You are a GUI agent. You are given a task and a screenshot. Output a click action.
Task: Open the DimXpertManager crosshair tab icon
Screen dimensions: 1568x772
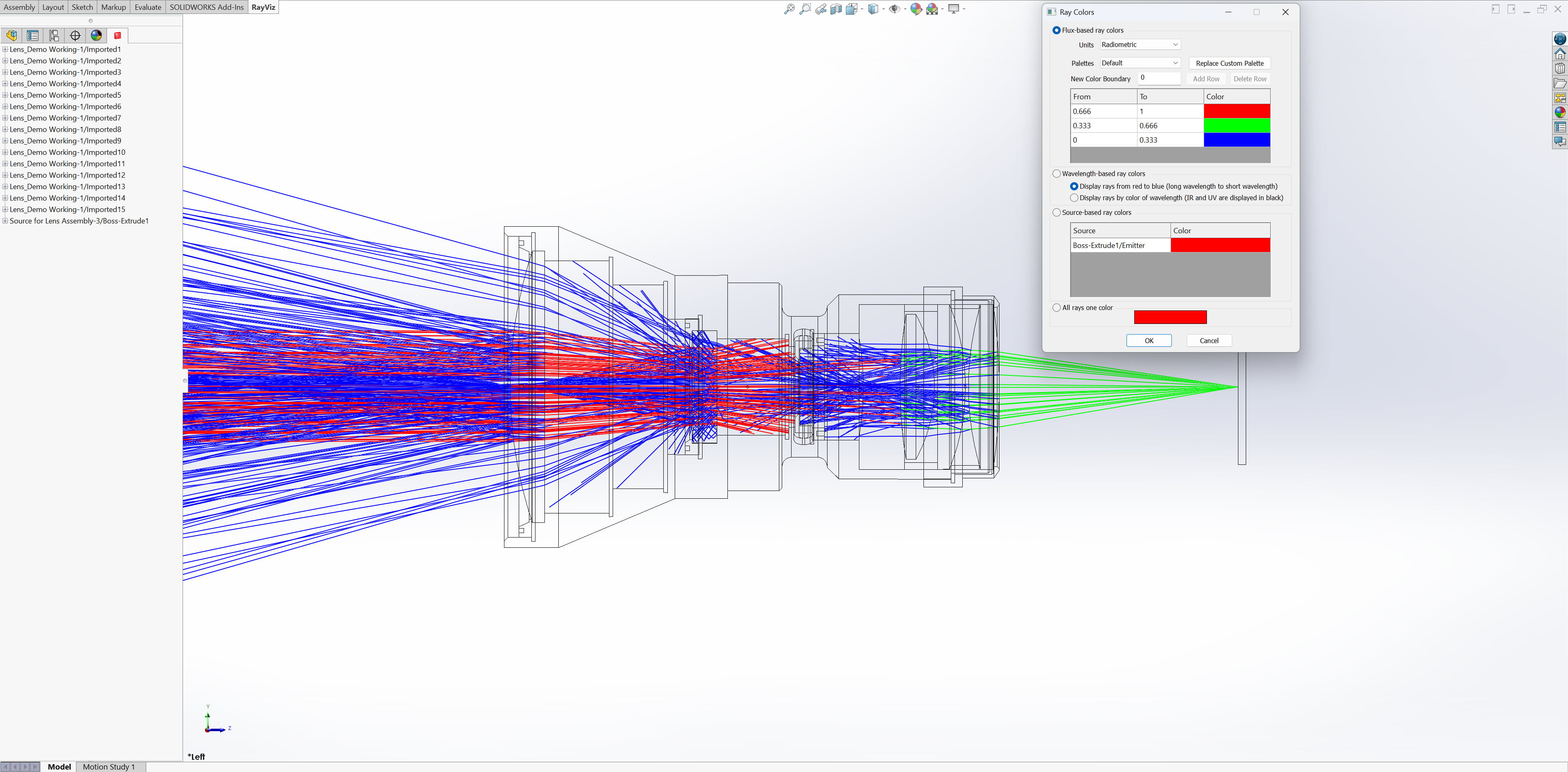point(76,35)
